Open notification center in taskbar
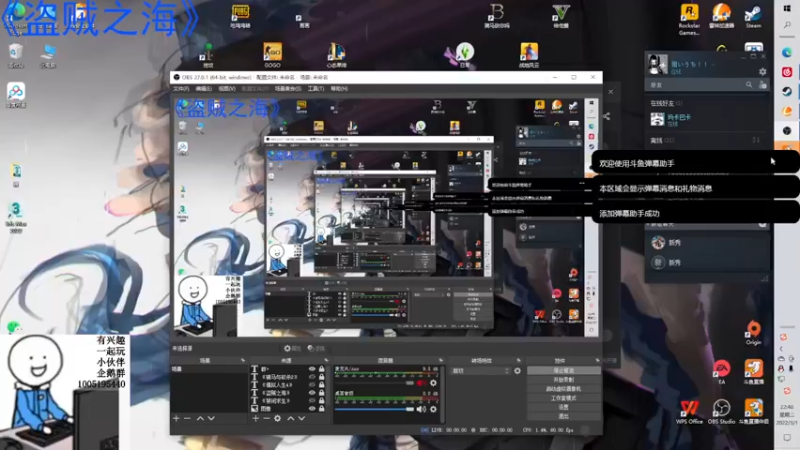This screenshot has height=450, width=800. (x=787, y=438)
